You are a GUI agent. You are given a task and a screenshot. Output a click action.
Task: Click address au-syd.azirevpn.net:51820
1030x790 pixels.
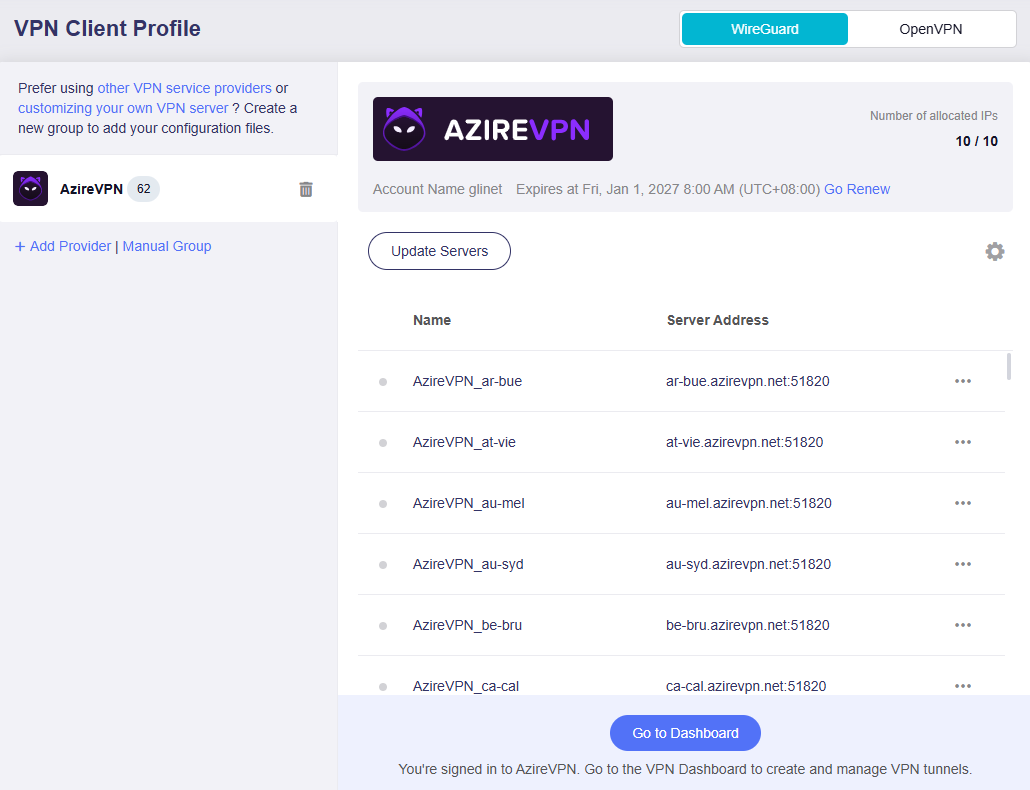point(748,565)
